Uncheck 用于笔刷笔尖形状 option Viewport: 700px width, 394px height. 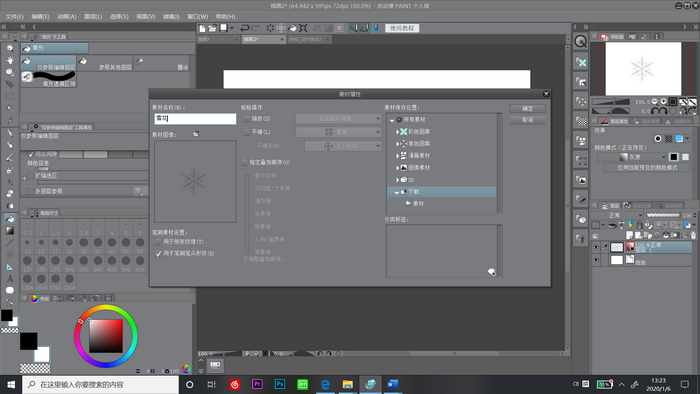pos(158,253)
